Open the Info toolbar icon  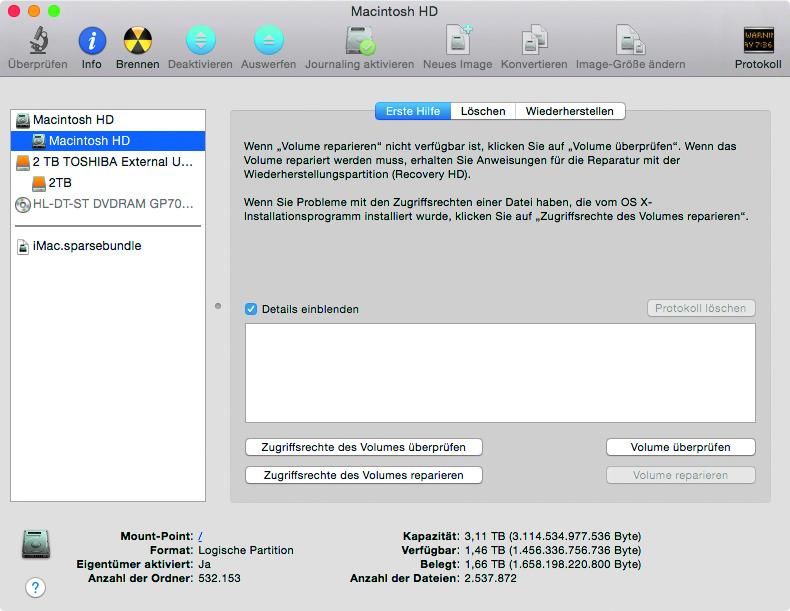click(x=92, y=40)
